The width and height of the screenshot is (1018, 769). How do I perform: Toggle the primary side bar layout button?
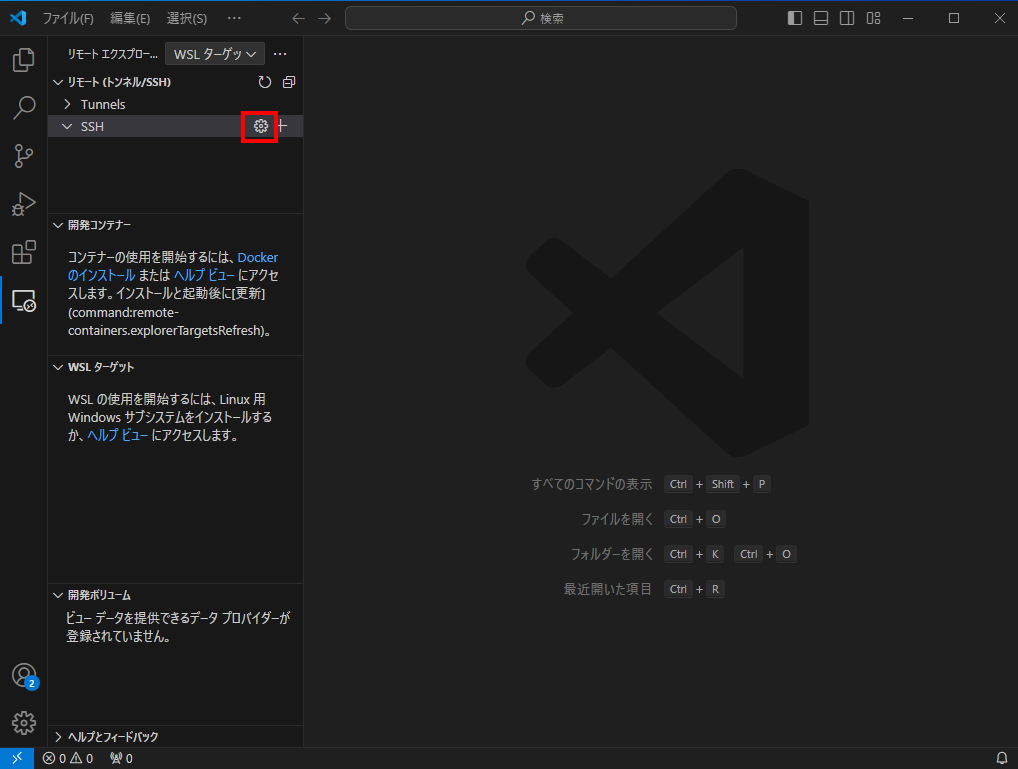tap(795, 18)
